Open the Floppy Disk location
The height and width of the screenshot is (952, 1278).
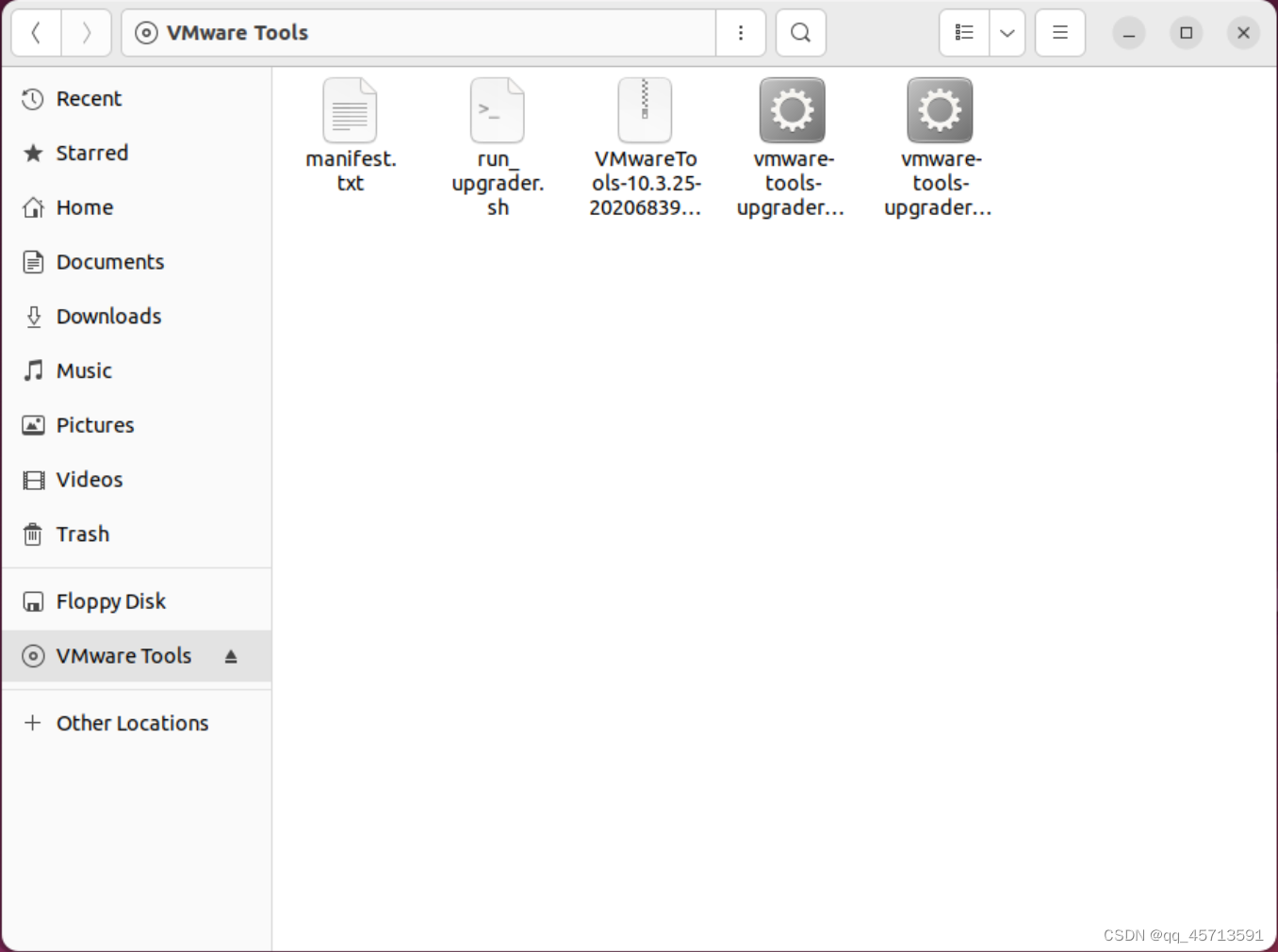pos(110,600)
